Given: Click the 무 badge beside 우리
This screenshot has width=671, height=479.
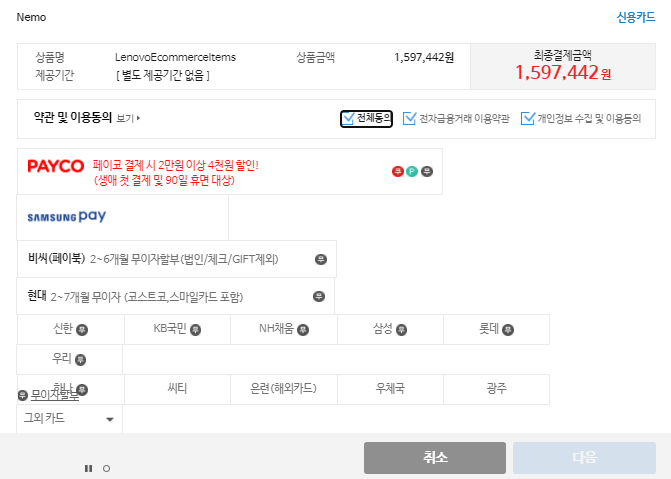Looking at the screenshot, I should tap(80, 360).
